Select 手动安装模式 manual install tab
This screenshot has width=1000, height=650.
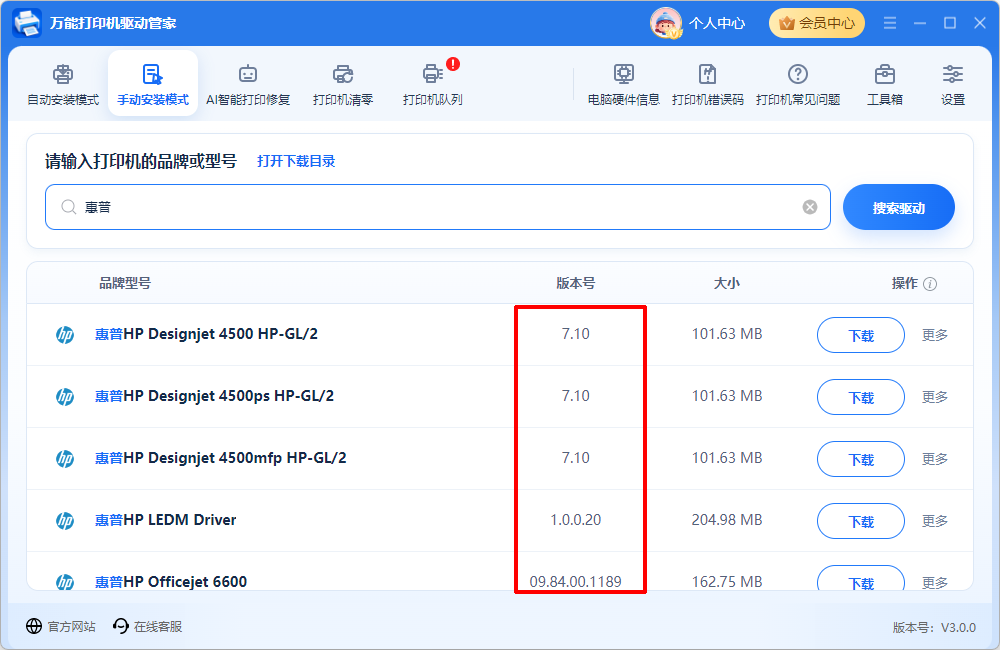pos(153,84)
